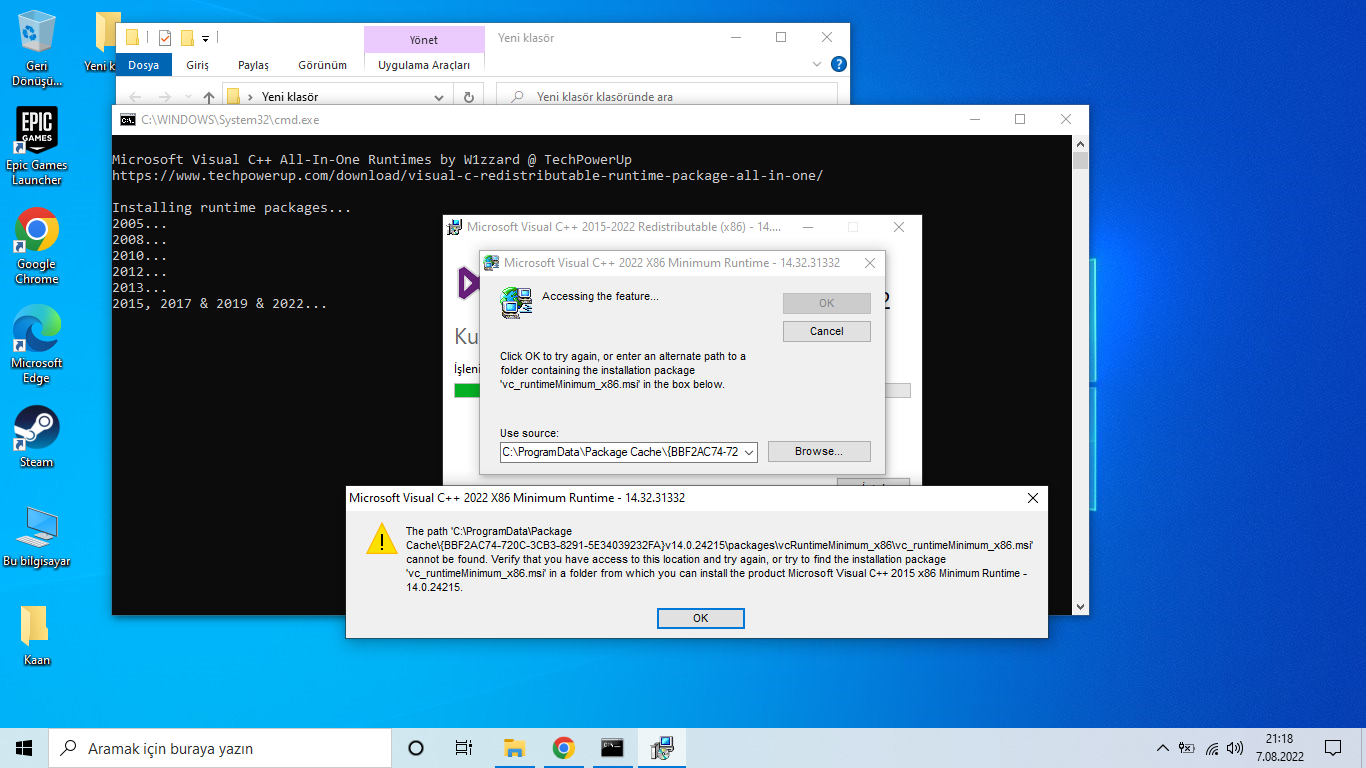Image resolution: width=1366 pixels, height=768 pixels.
Task: Switch to the Paylaş ribbon tab
Action: [254, 65]
